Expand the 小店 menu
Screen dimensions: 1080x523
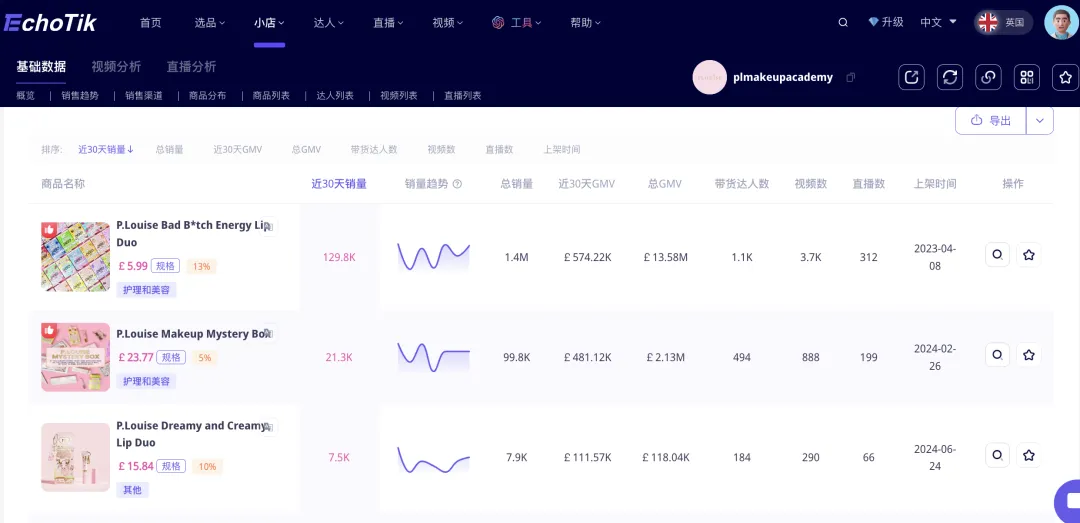[269, 23]
